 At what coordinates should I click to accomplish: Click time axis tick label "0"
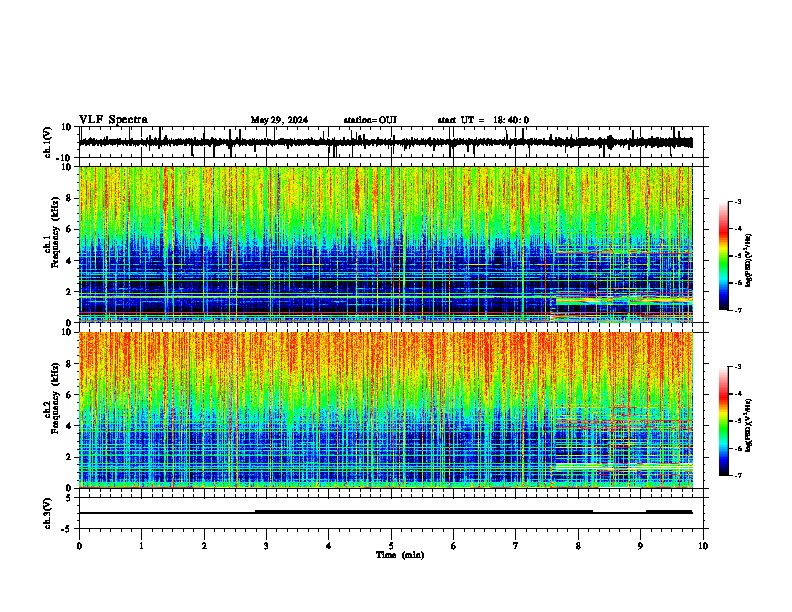point(79,546)
